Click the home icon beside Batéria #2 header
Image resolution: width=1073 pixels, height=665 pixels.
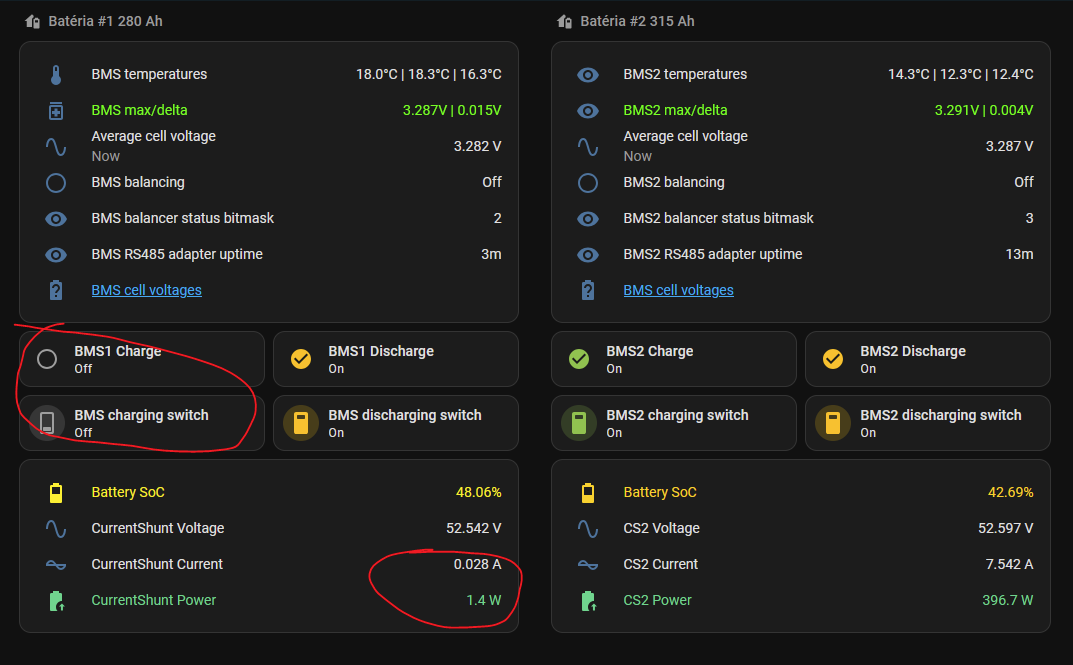point(565,21)
